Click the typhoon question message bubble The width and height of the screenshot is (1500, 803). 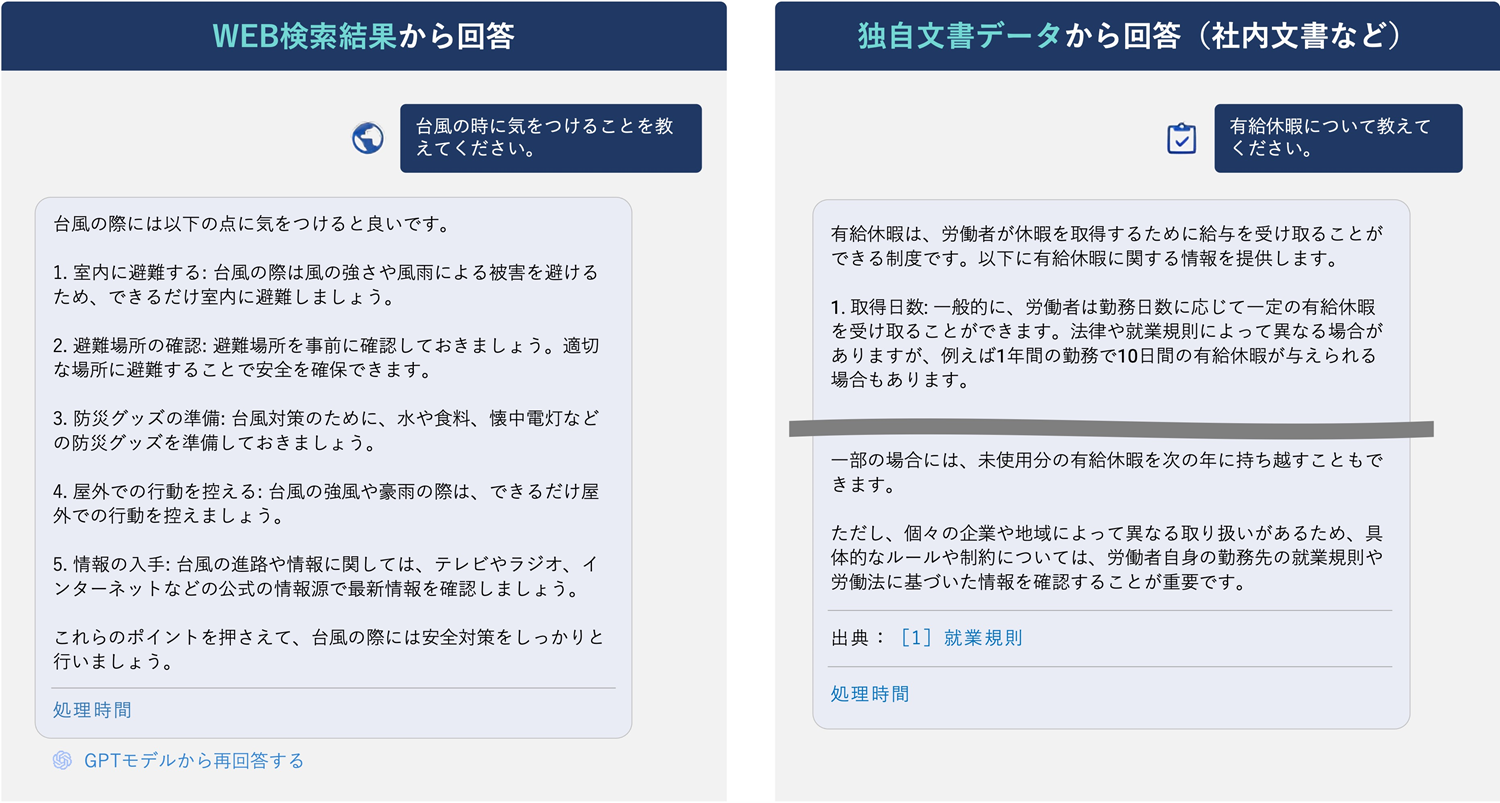[551, 138]
